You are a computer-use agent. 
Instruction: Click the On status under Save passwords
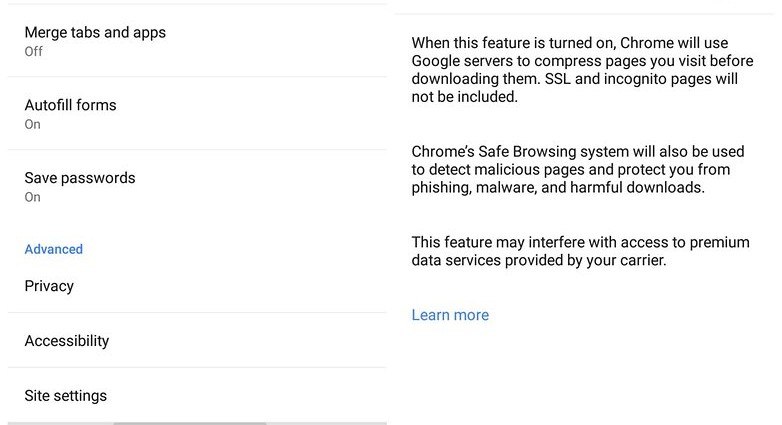32,197
